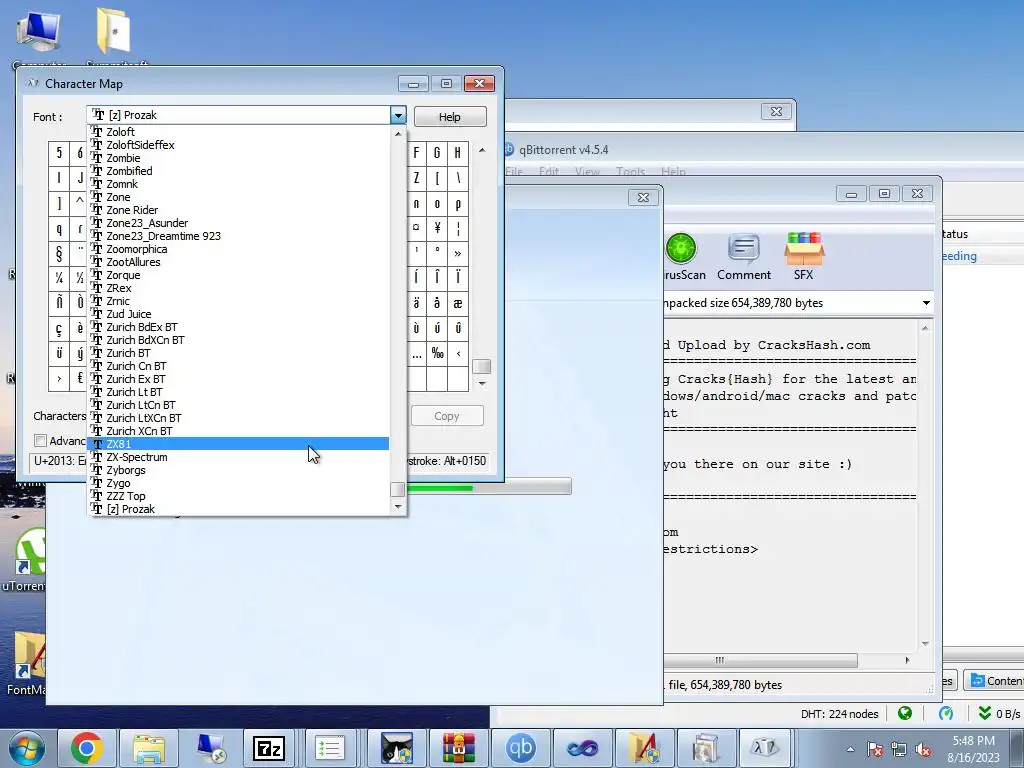Open the Windows Start menu orb
The image size is (1024, 768).
(27, 748)
